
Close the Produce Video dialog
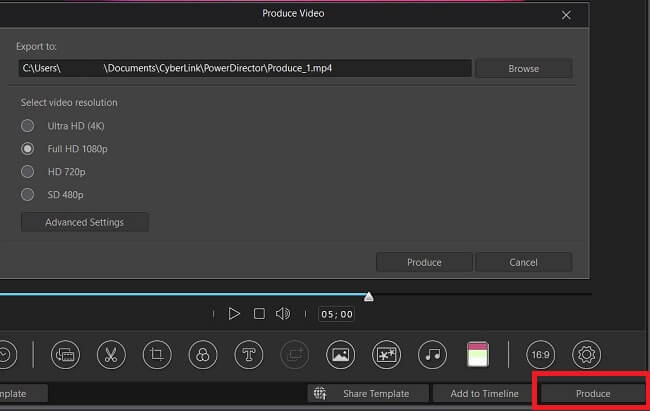(x=566, y=15)
